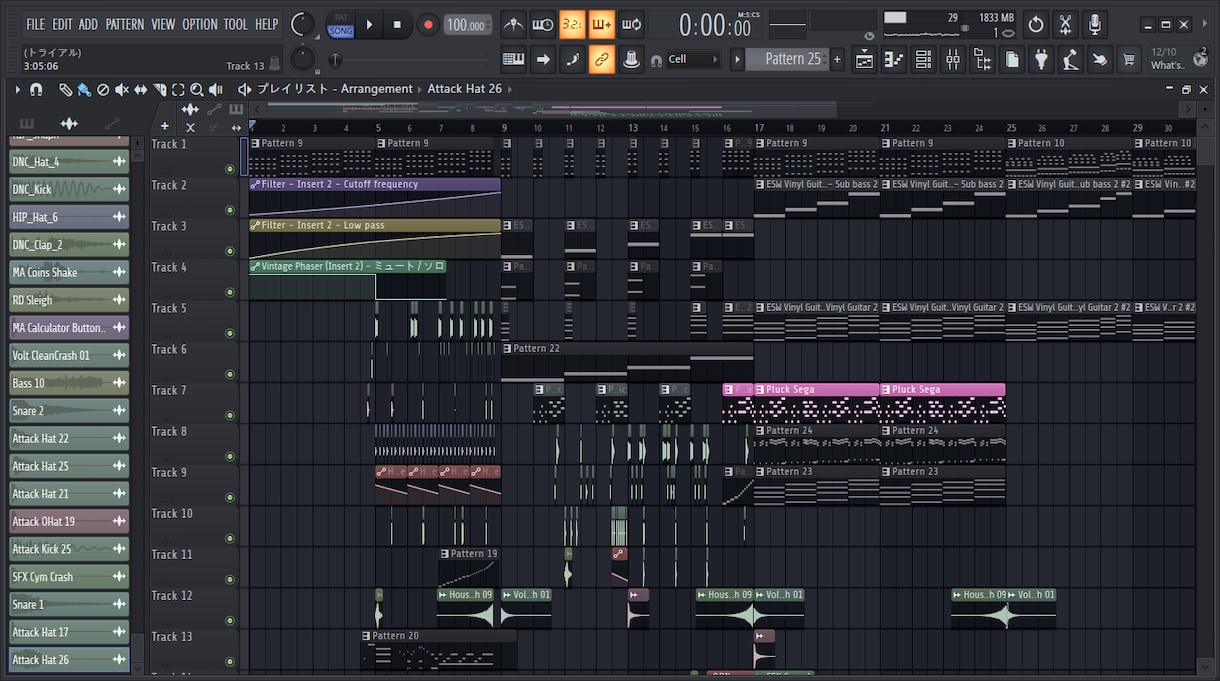Open the shopping cart content library
This screenshot has height=681, width=1220.
(x=1130, y=60)
